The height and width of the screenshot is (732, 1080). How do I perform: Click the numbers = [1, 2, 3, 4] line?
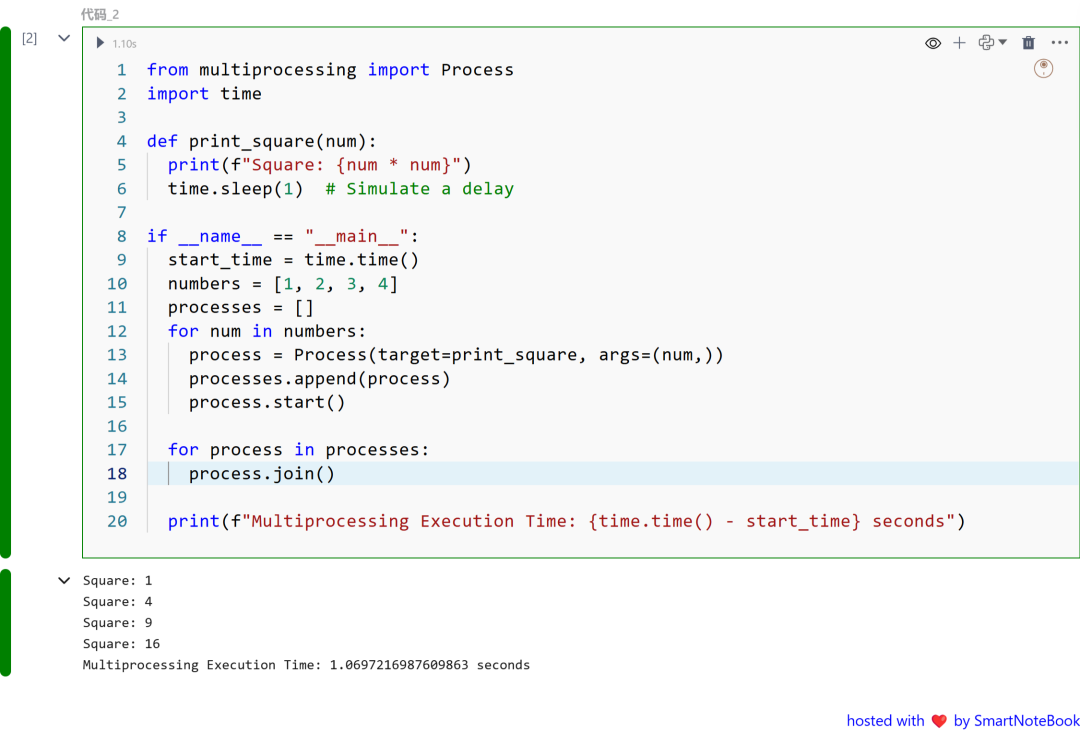(283, 284)
